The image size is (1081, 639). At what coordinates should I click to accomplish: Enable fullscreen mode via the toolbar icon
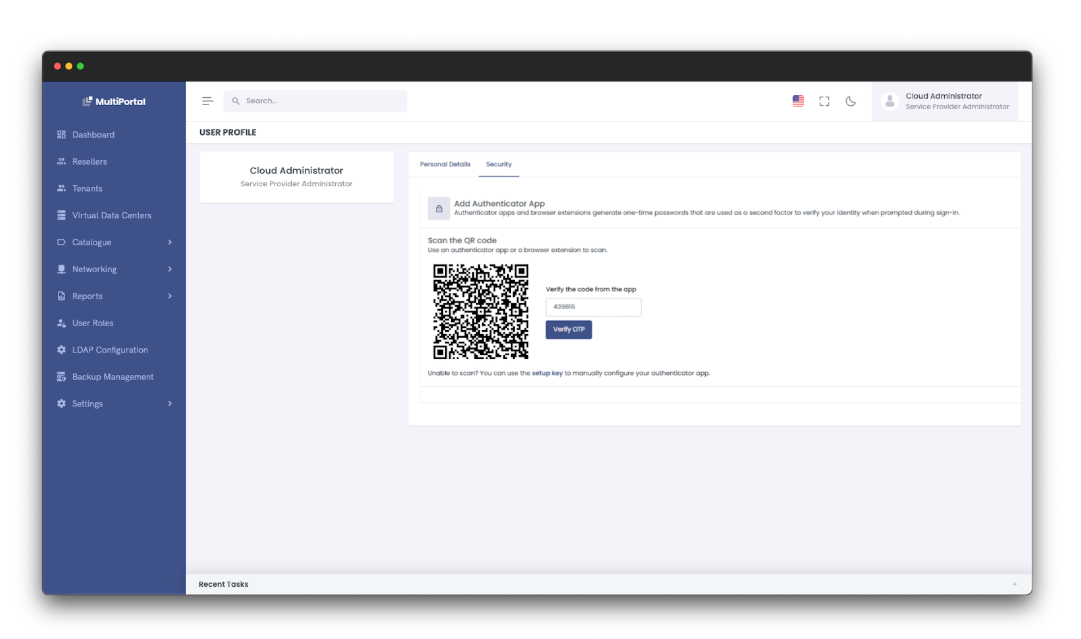(824, 101)
